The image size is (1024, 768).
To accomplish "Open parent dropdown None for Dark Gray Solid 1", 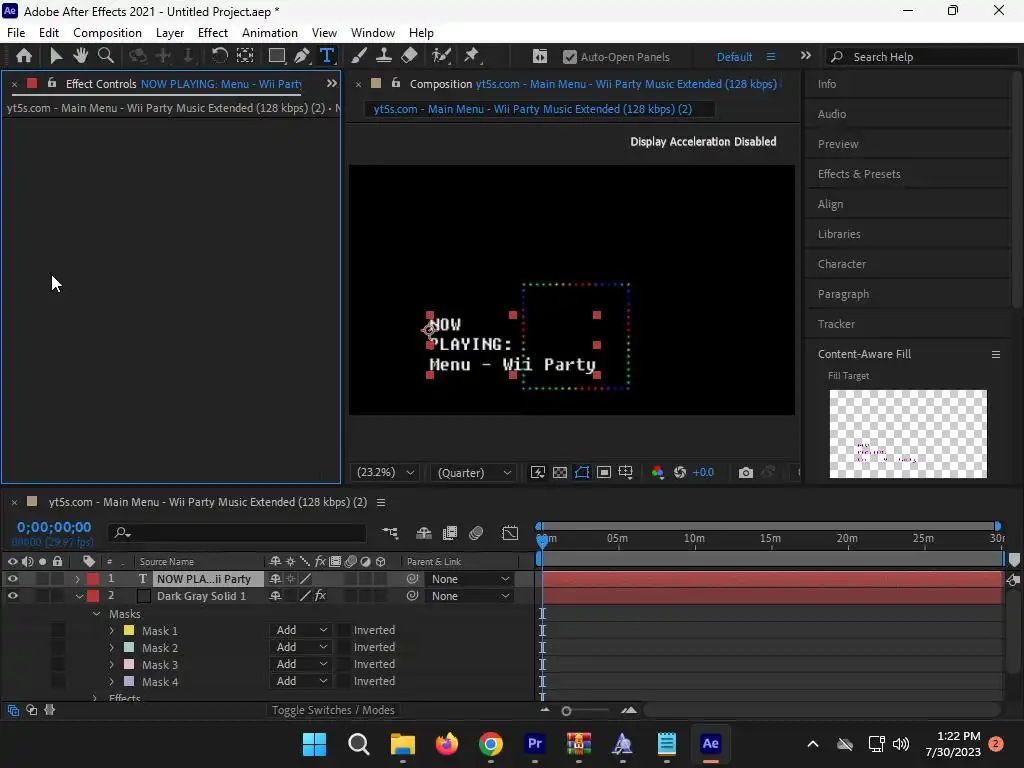I will pos(468,596).
